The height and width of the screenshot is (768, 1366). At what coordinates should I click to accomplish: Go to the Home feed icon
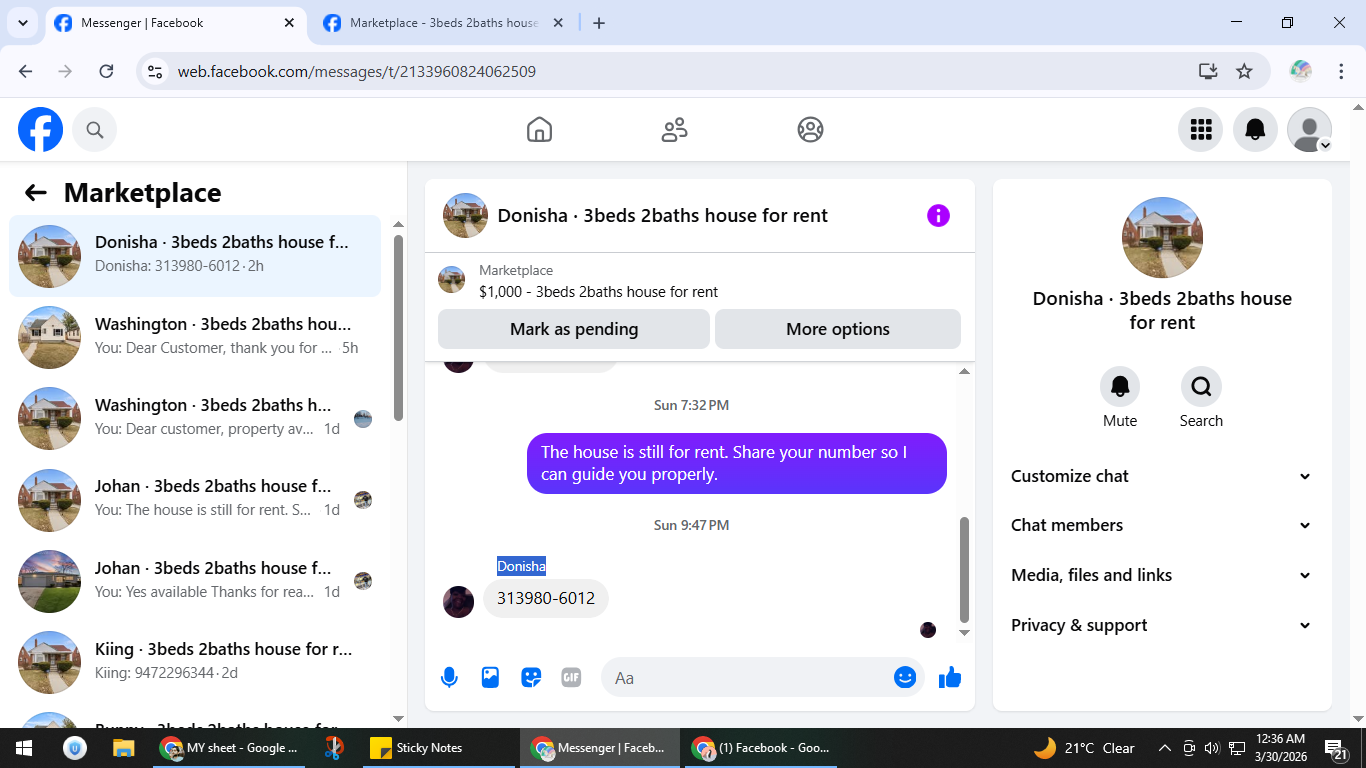click(539, 130)
